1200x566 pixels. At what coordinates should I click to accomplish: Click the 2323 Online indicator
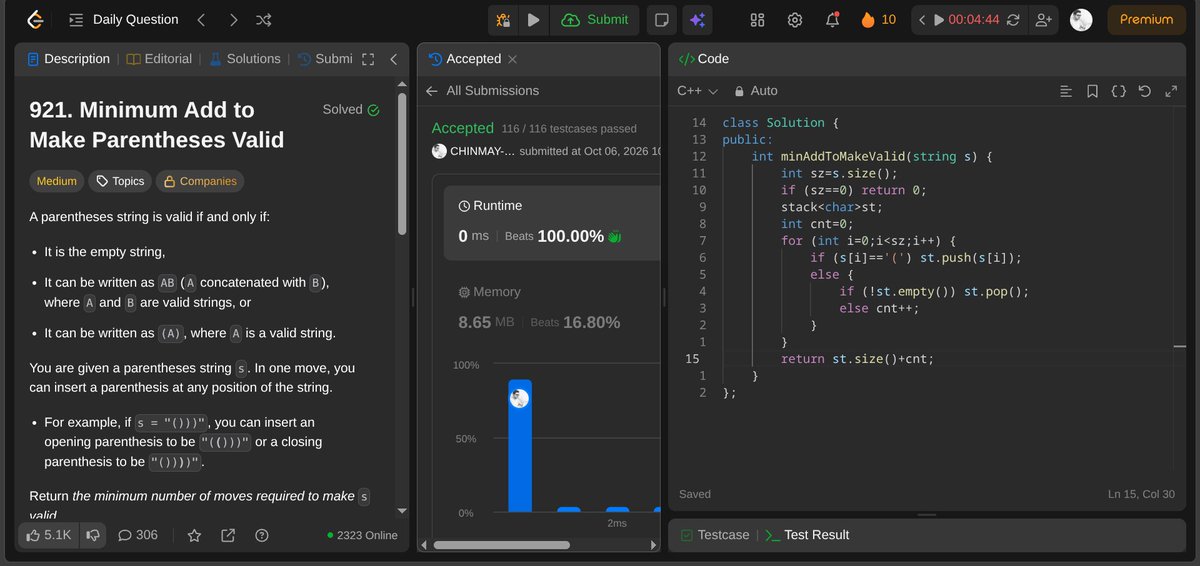[362, 535]
